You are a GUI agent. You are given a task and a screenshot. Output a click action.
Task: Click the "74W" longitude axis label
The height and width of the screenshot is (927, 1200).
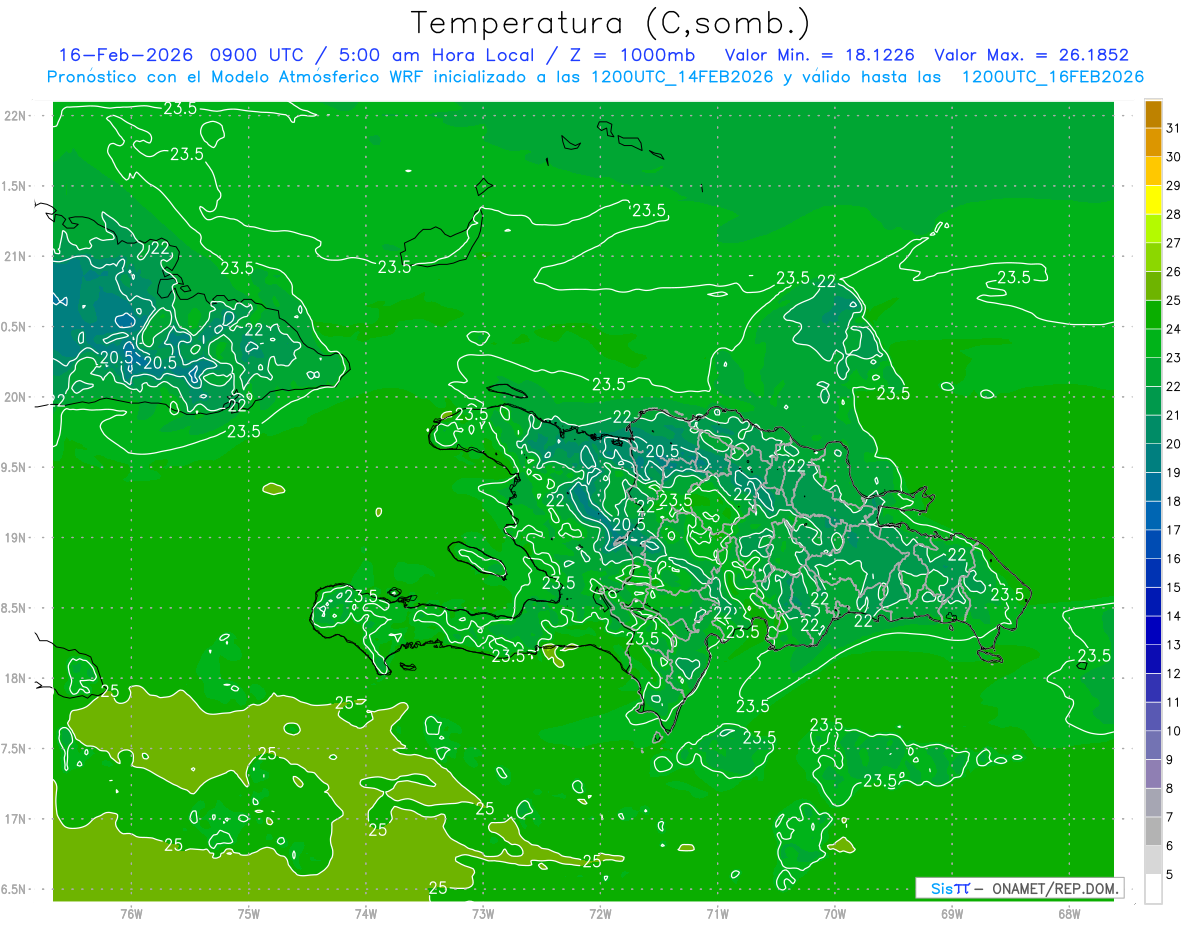[366, 914]
